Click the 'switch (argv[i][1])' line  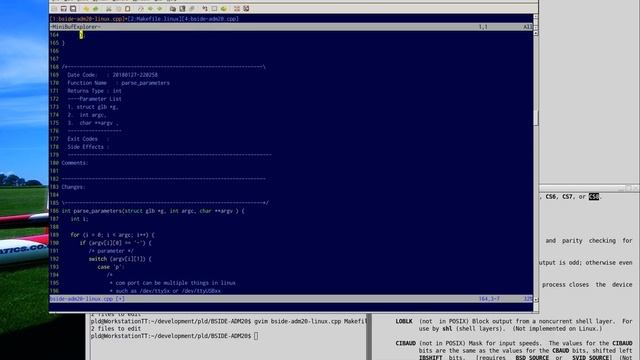click(120, 259)
